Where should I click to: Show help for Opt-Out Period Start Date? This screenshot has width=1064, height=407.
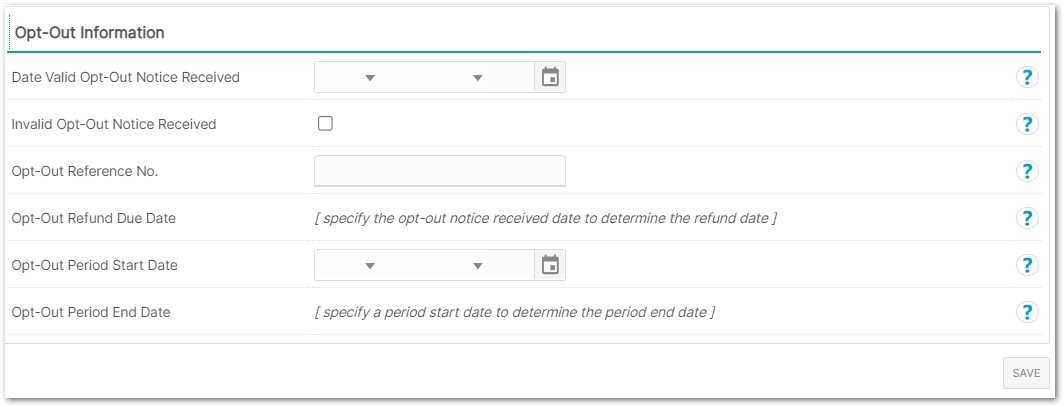point(1027,265)
